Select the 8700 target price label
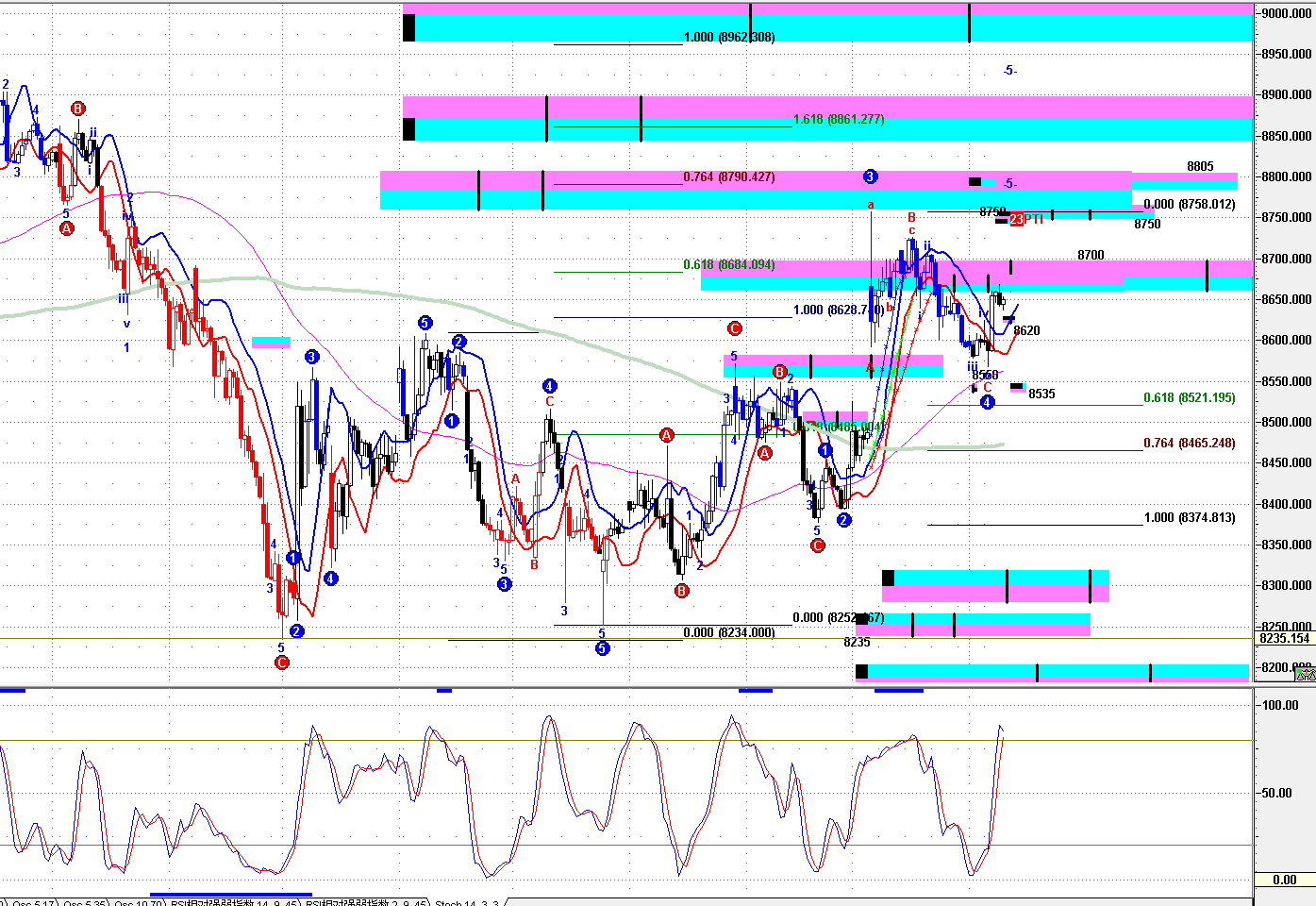The image size is (1316, 906). click(1091, 256)
